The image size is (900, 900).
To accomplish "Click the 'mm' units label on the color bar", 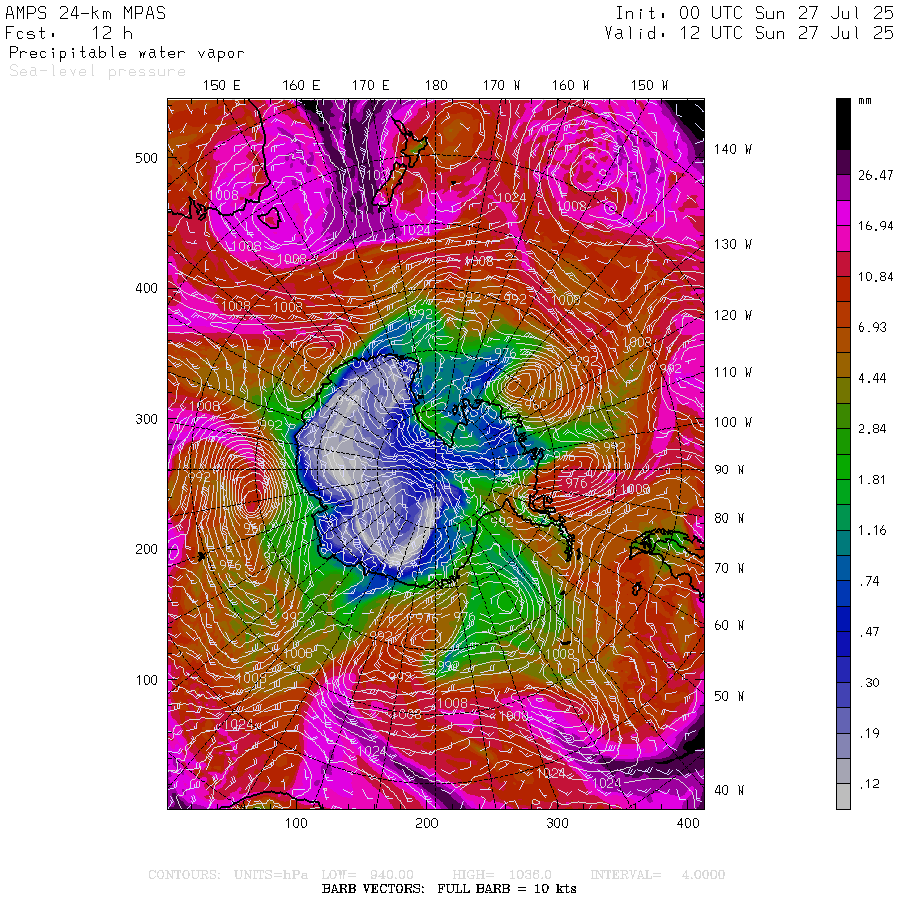I will tap(865, 101).
